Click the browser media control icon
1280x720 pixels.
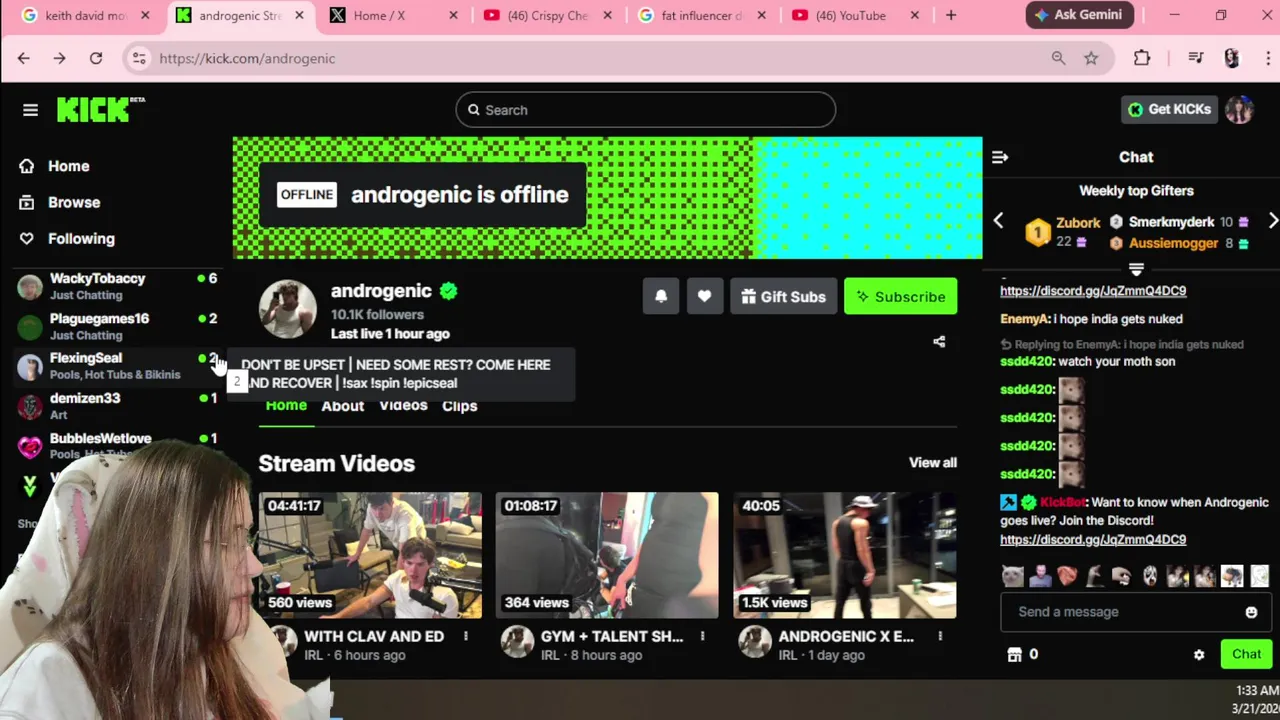(x=1195, y=58)
